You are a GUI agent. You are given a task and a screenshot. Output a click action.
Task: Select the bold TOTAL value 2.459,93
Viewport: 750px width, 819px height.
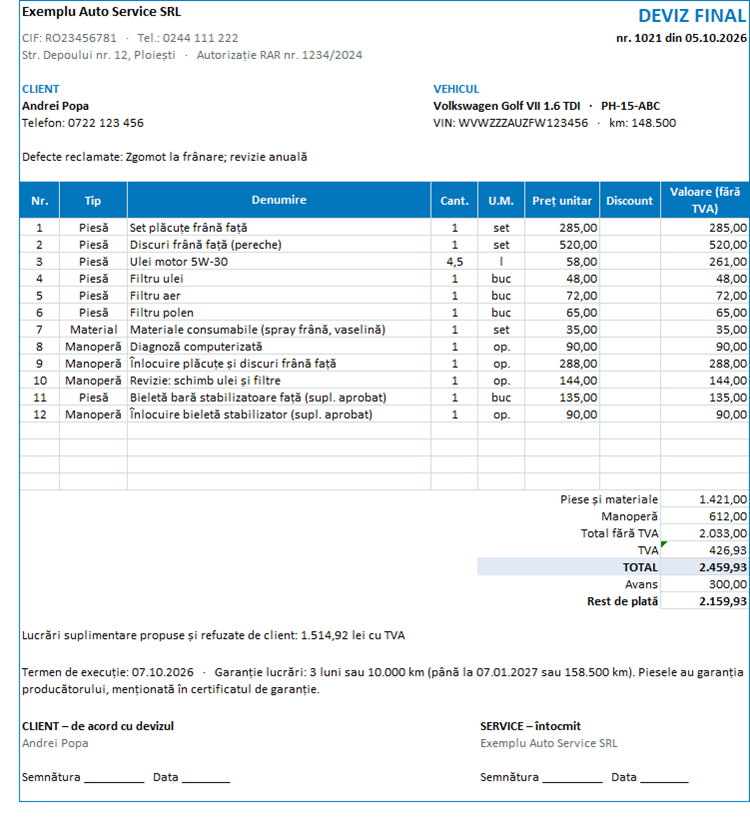point(705,567)
